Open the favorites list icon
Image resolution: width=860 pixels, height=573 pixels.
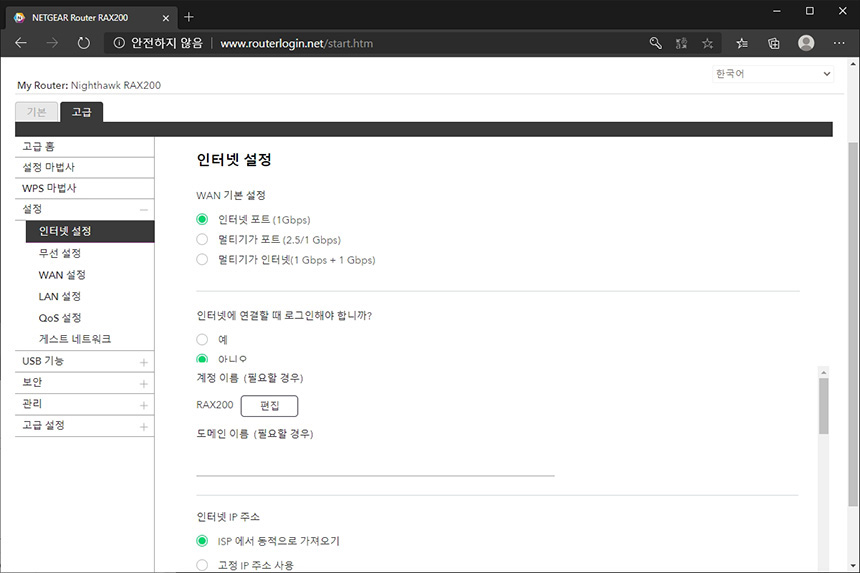pos(742,43)
